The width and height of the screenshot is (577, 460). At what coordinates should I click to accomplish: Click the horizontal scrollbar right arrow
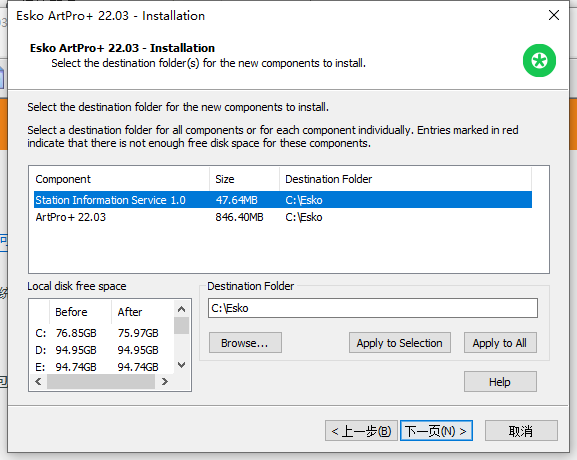[x=165, y=382]
